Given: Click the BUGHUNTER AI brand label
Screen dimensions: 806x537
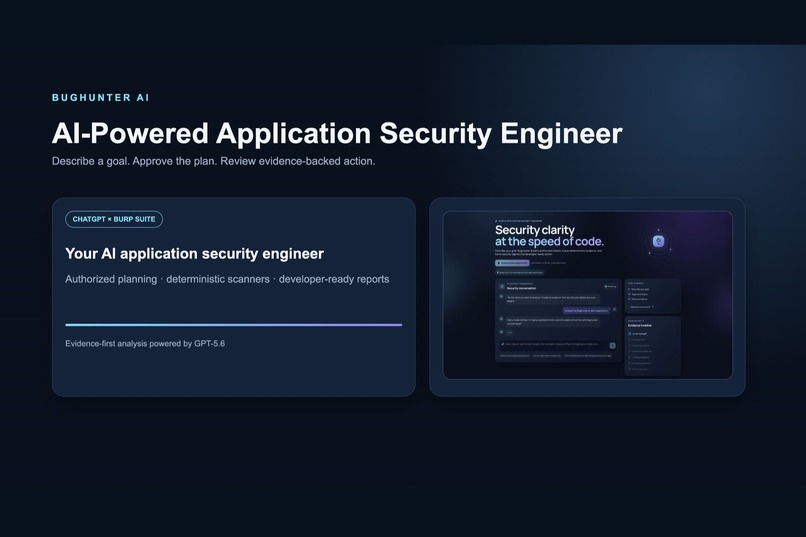Looking at the screenshot, I should click(x=101, y=98).
